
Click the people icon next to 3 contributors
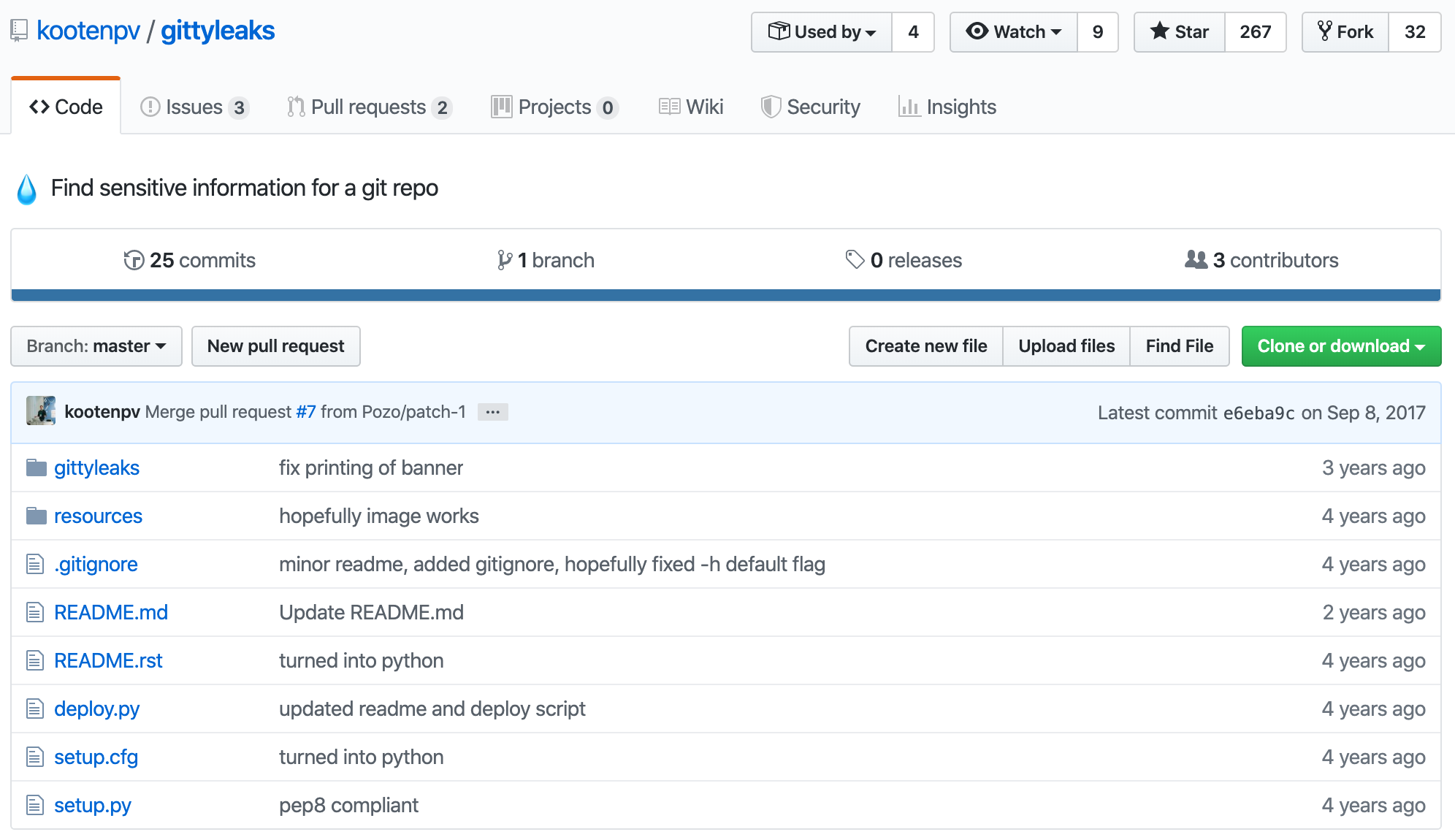(x=1196, y=259)
